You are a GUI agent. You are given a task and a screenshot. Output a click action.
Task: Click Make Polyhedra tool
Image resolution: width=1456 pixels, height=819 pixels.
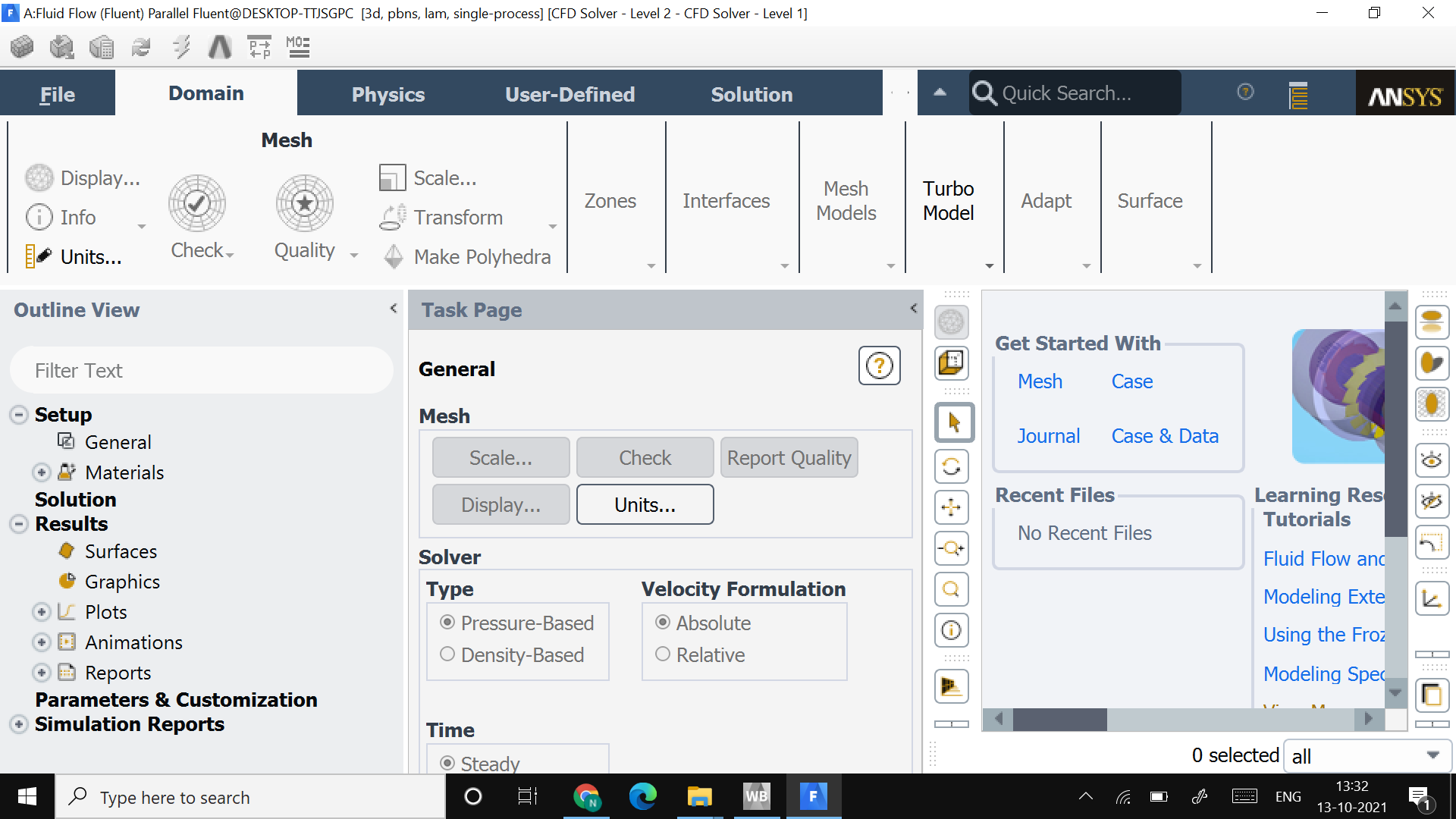click(467, 257)
